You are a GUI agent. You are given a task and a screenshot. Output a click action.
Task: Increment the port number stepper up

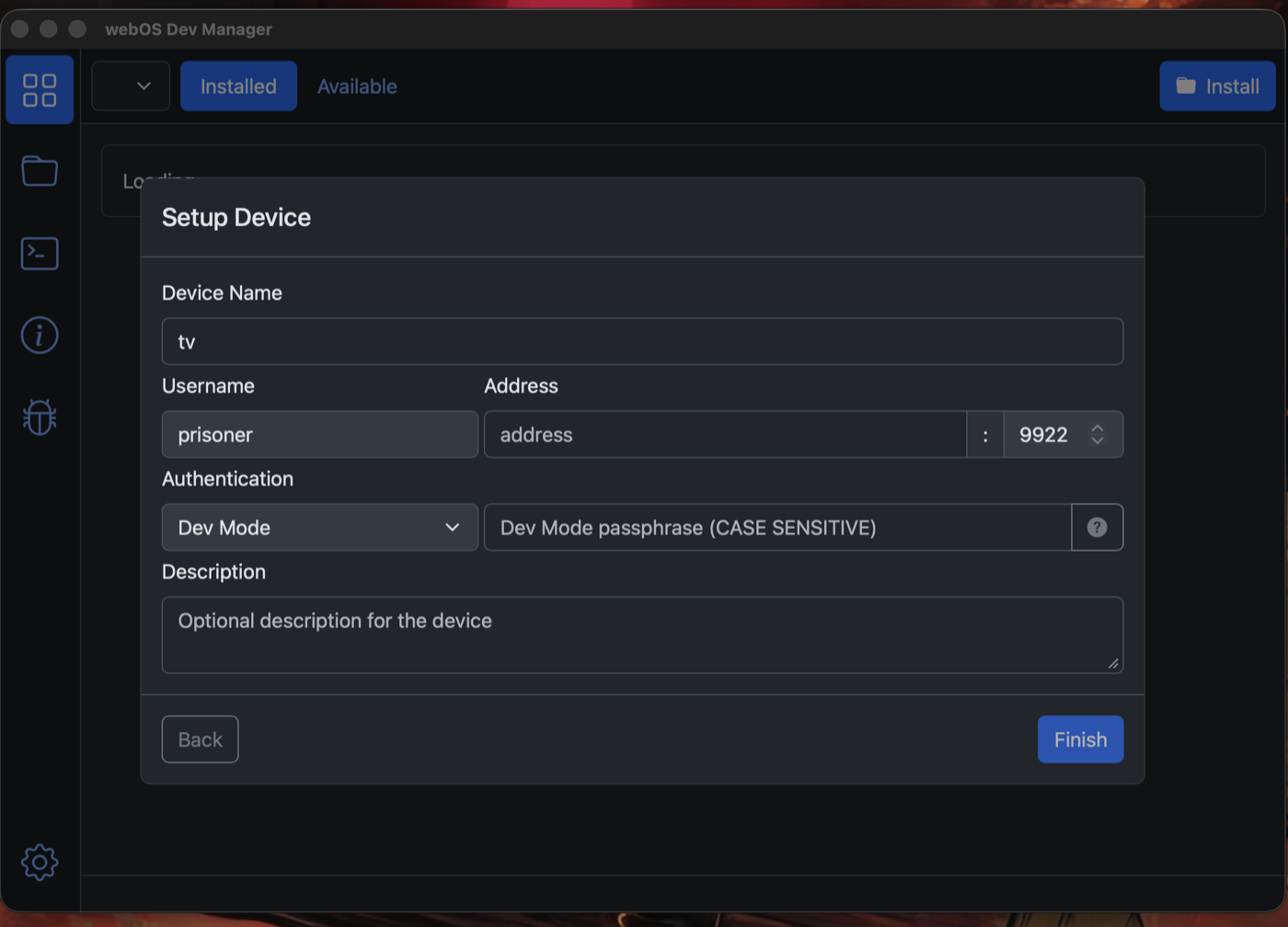pos(1097,428)
